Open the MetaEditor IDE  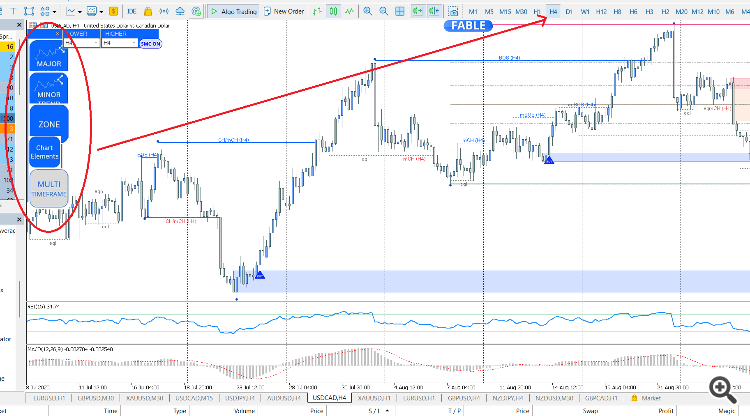coord(132,11)
